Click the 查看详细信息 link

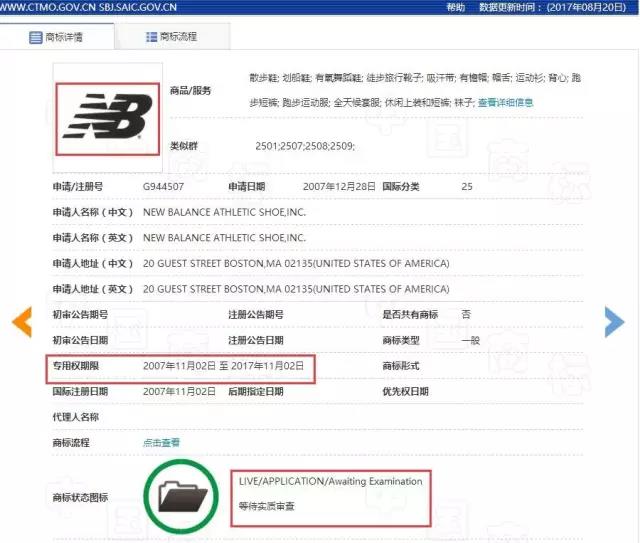pyautogui.click(x=505, y=103)
